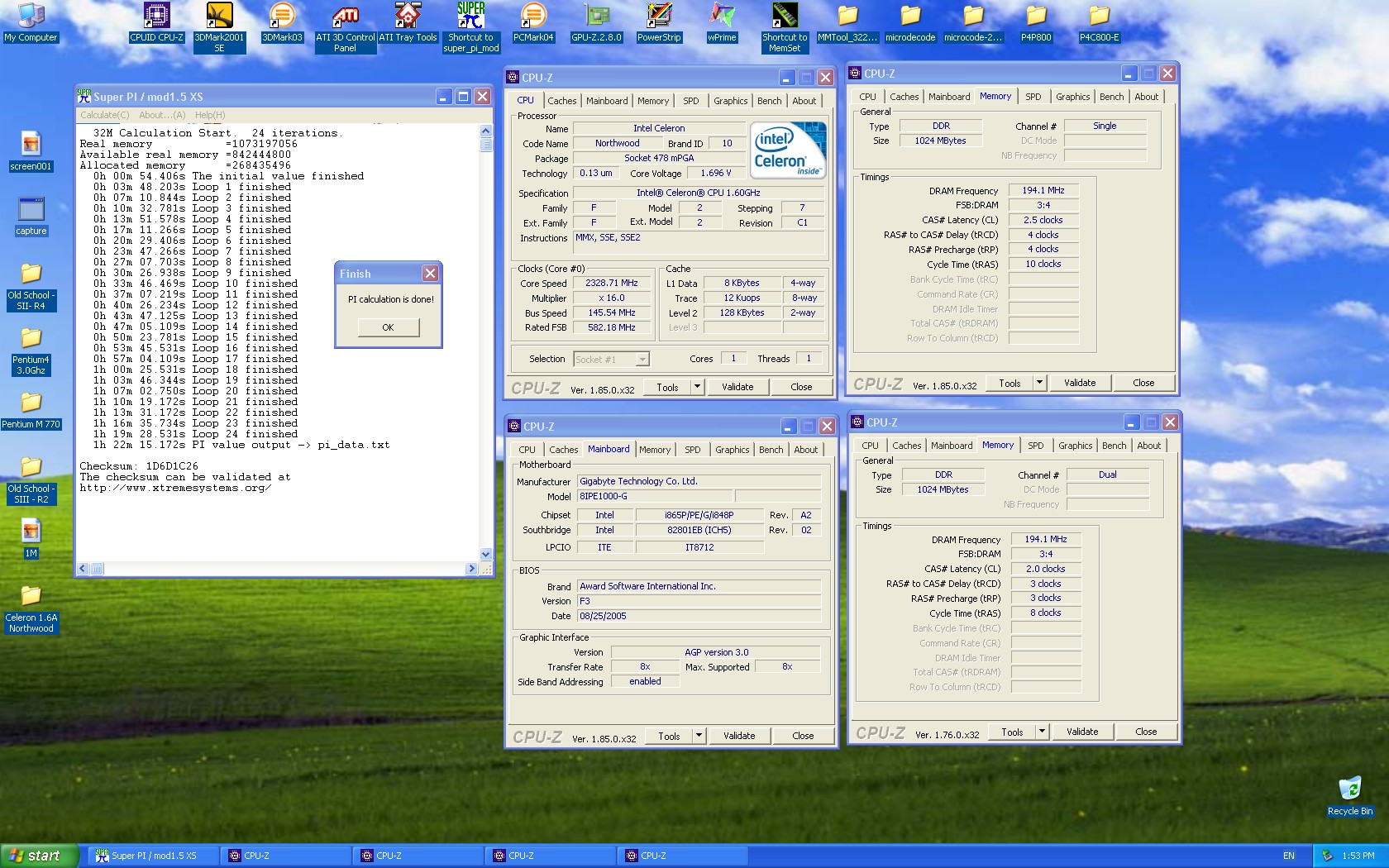This screenshot has width=1389, height=868.
Task: Expand Tools arrow in Single channel Memory window
Action: pos(1039,382)
